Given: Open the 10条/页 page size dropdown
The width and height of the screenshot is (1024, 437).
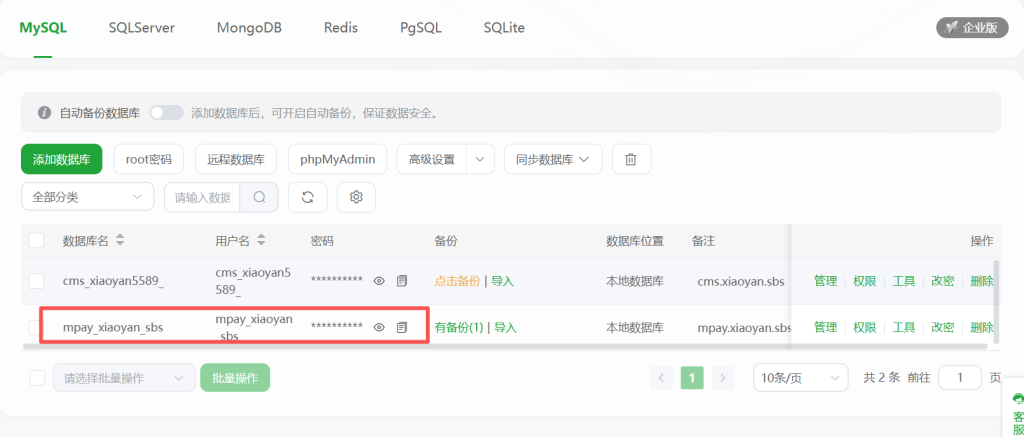Looking at the screenshot, I should (800, 378).
